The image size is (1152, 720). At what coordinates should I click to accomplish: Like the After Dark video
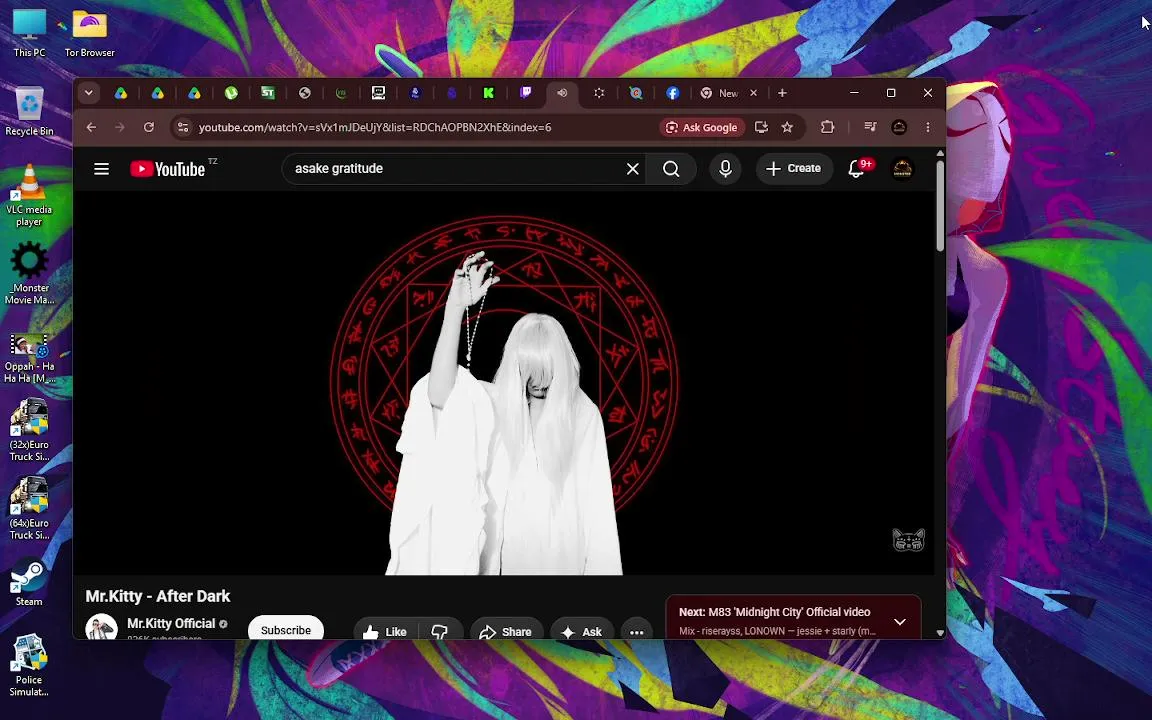[x=386, y=632]
